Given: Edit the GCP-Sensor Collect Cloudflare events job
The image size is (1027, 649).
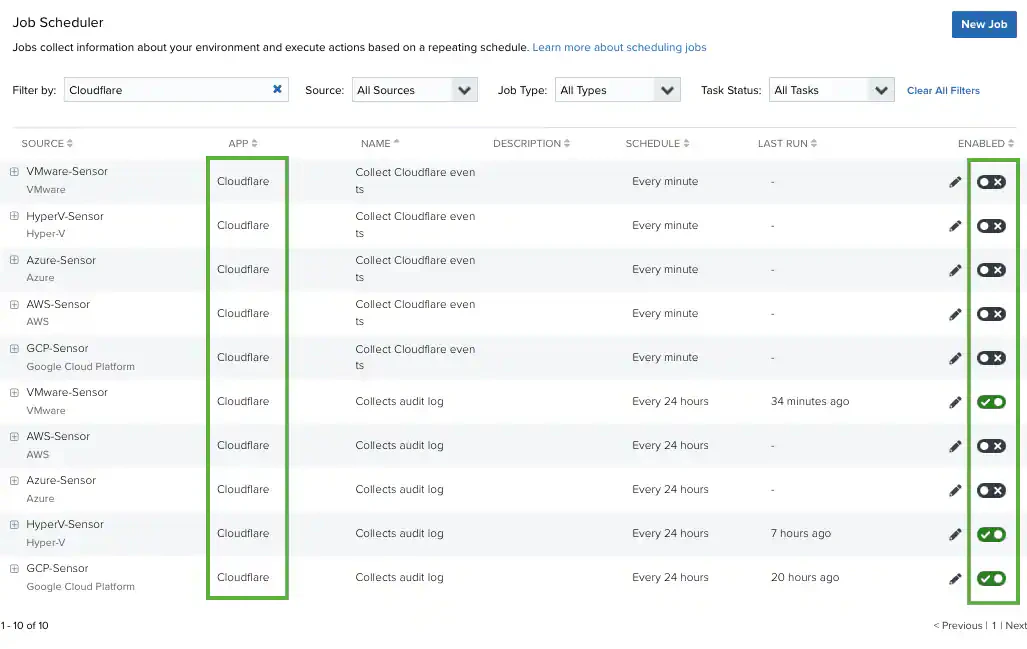Looking at the screenshot, I should 955,358.
